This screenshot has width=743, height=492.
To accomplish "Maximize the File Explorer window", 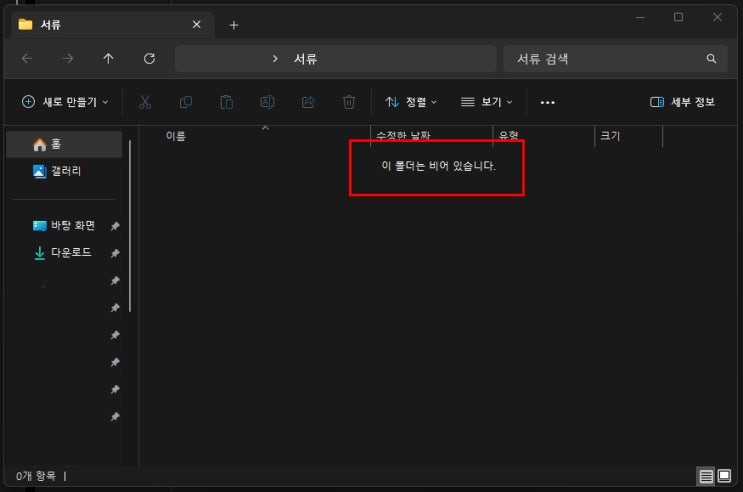I will (x=679, y=18).
